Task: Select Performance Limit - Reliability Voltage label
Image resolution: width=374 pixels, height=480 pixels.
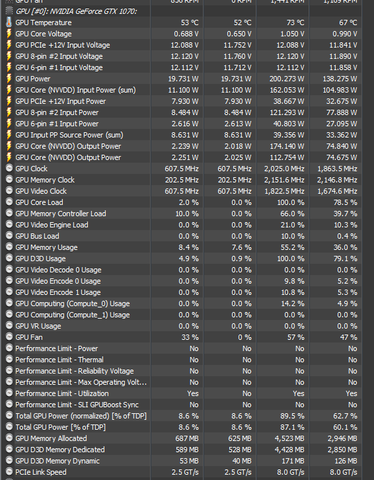Action: pyautogui.click(x=75, y=371)
